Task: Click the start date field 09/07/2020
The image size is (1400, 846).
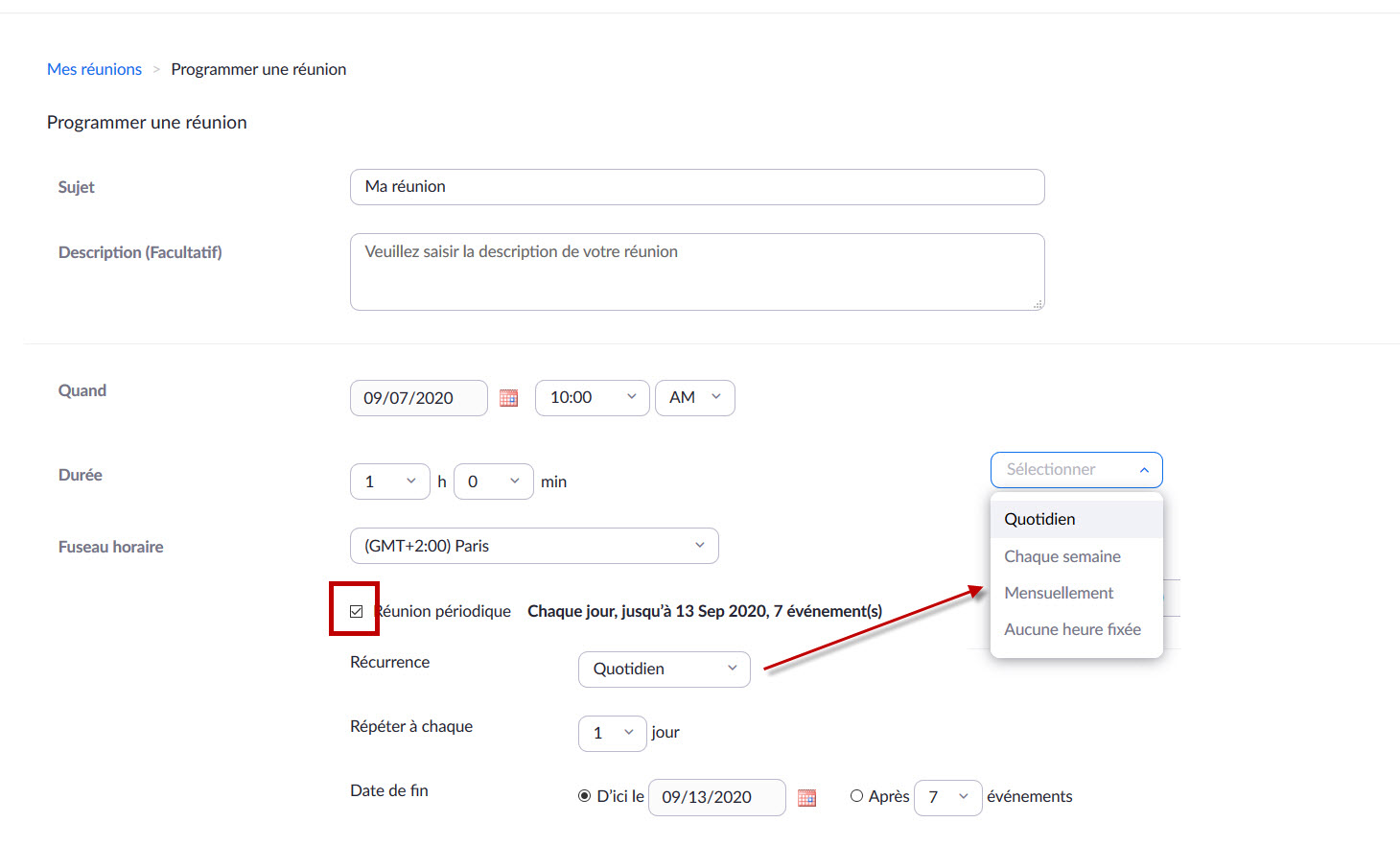Action: point(419,398)
